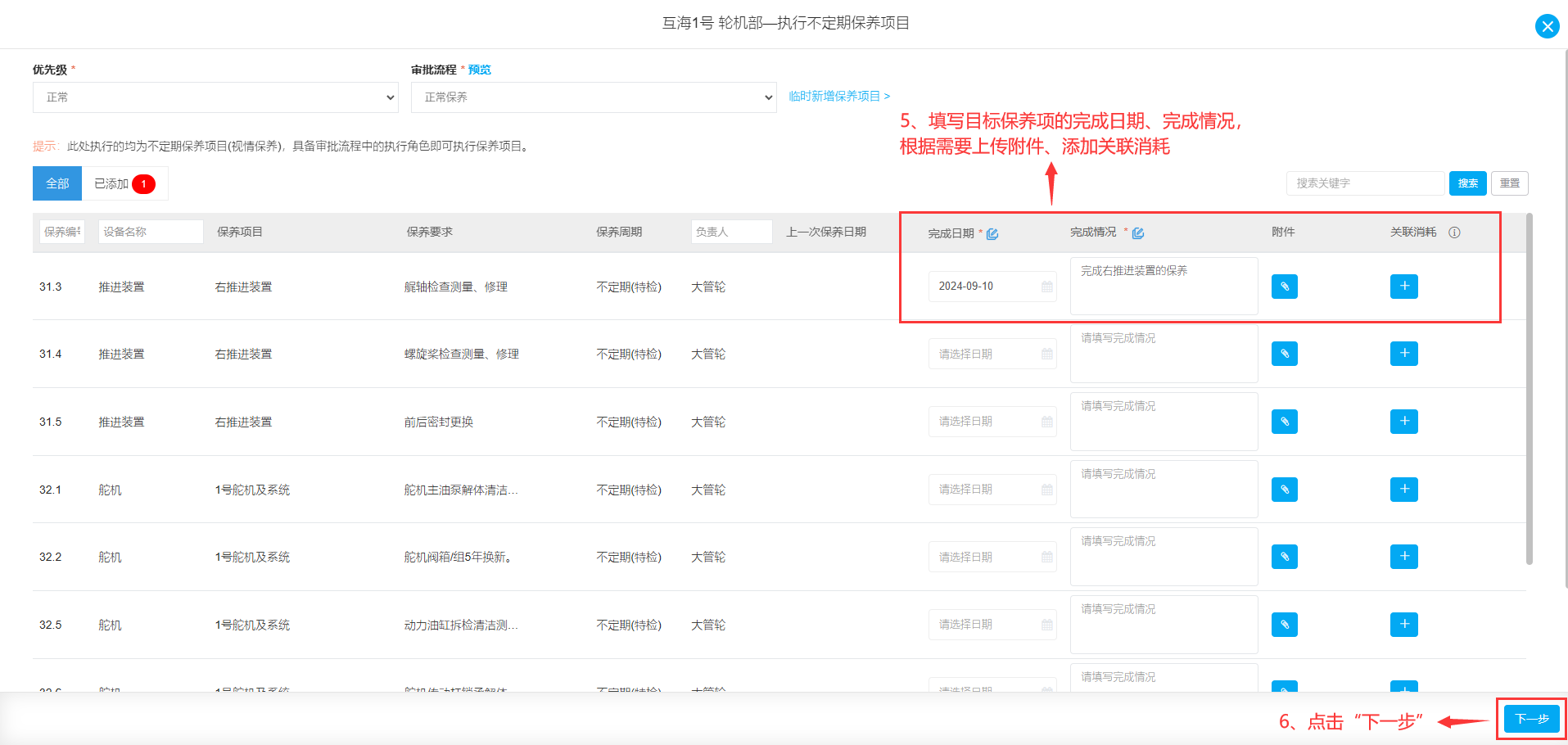Open the 临时新增保养项目 link
Viewport: 1568px width, 745px height.
(839, 96)
